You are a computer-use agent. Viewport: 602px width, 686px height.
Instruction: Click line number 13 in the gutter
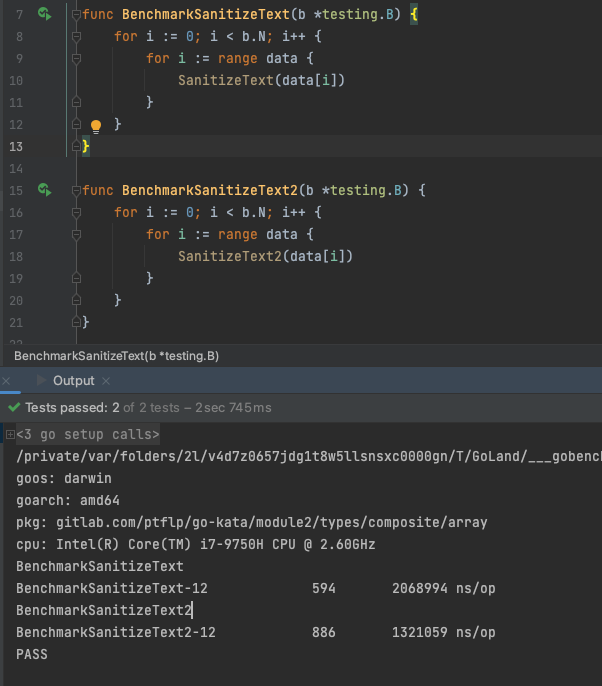click(16, 147)
